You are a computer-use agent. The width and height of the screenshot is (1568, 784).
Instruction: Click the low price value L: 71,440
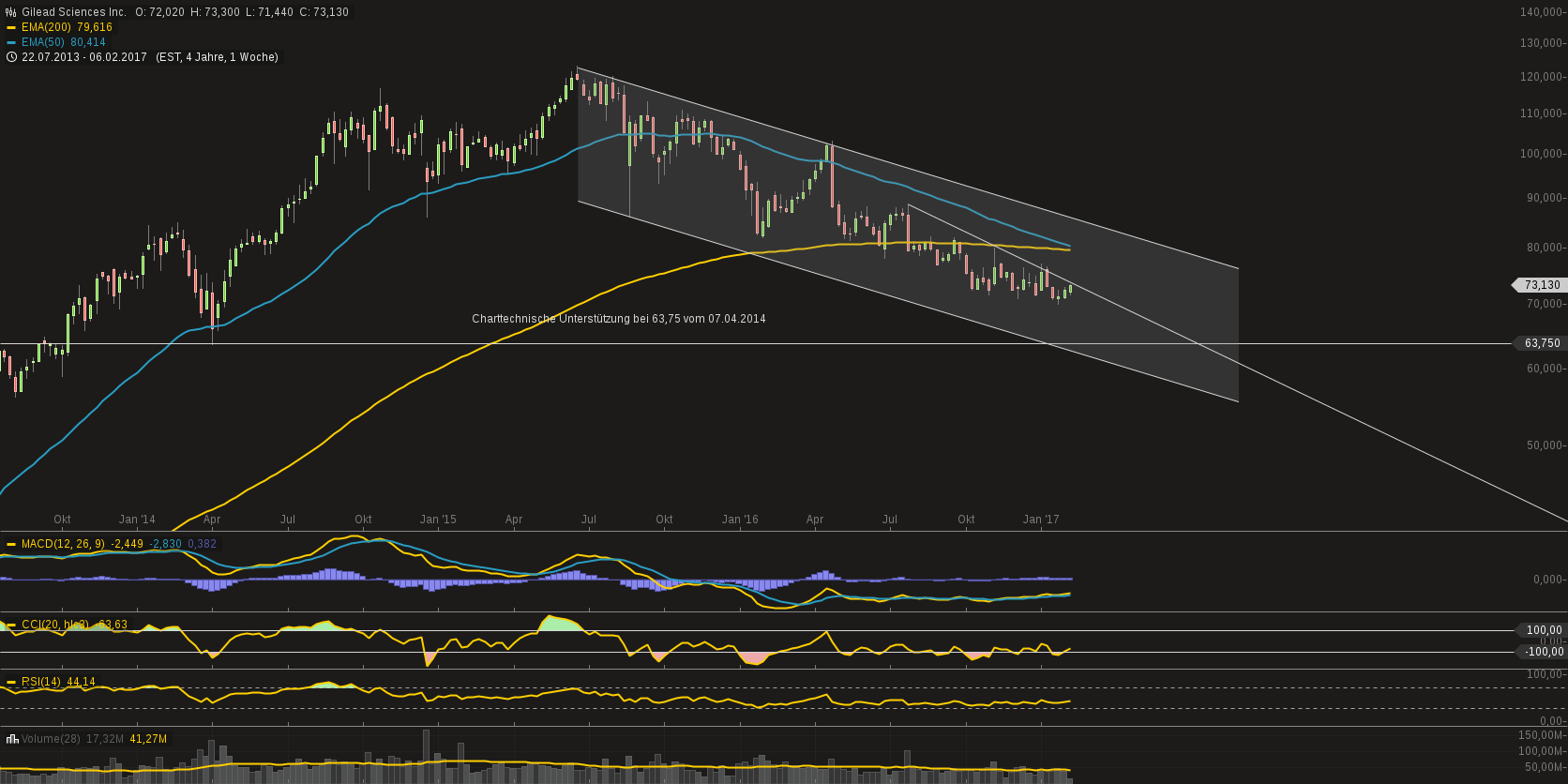coord(270,12)
